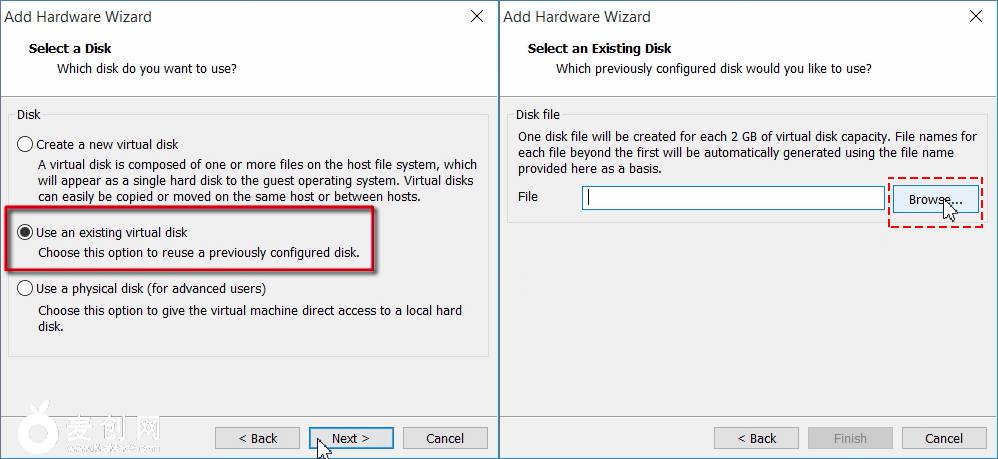Go Back from the Select a Disk page
998x459 pixels.
coord(258,438)
